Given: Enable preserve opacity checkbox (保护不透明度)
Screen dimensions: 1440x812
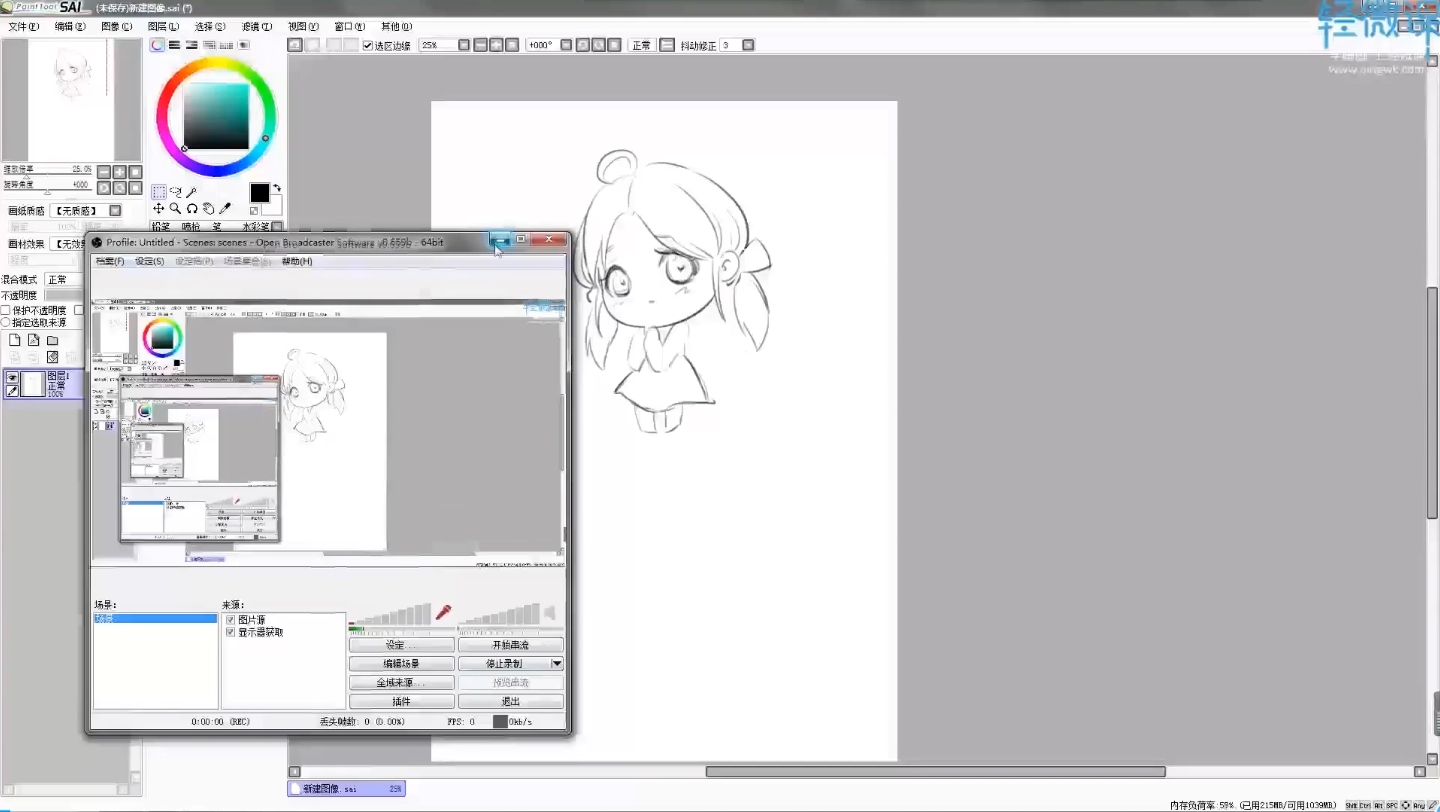Looking at the screenshot, I should [x=5, y=310].
